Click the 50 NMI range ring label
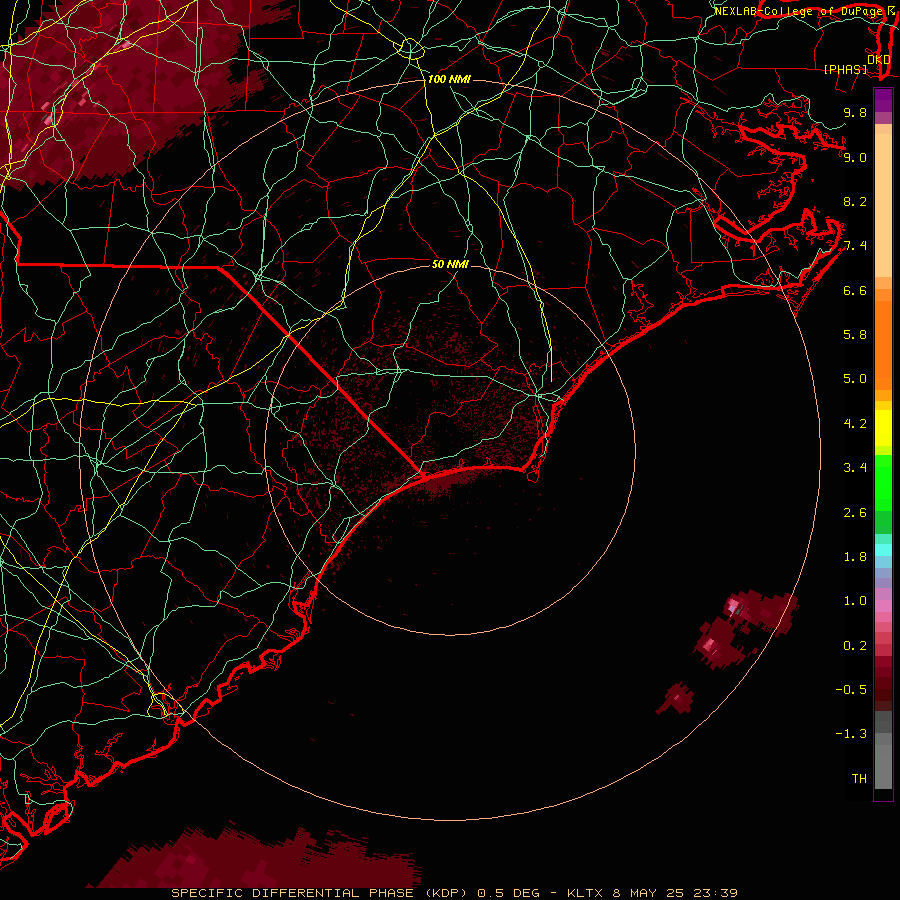Viewport: 900px width, 900px height. (450, 264)
